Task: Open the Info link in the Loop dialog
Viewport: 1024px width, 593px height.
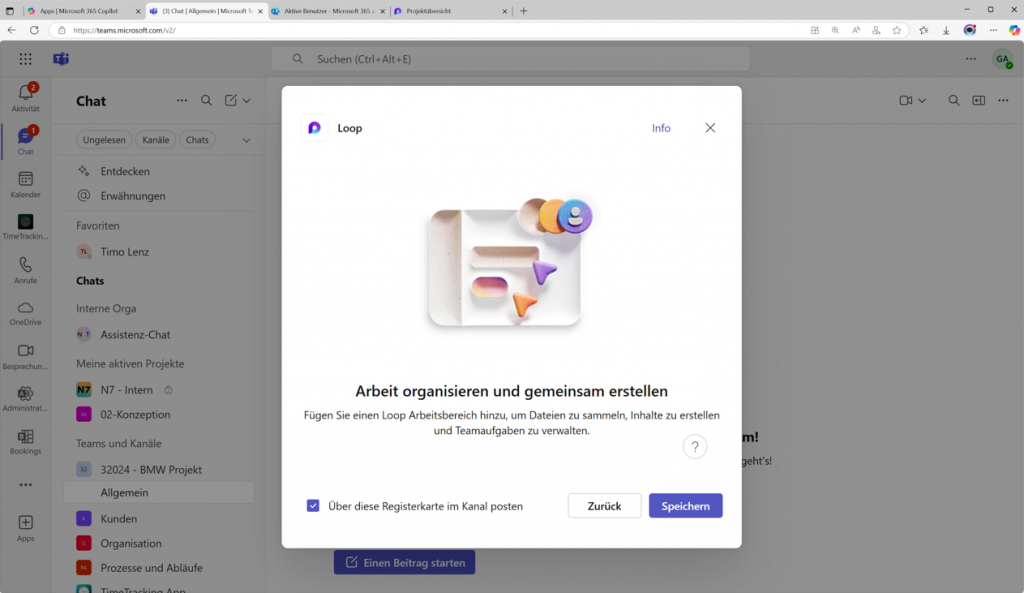Action: pyautogui.click(x=661, y=128)
